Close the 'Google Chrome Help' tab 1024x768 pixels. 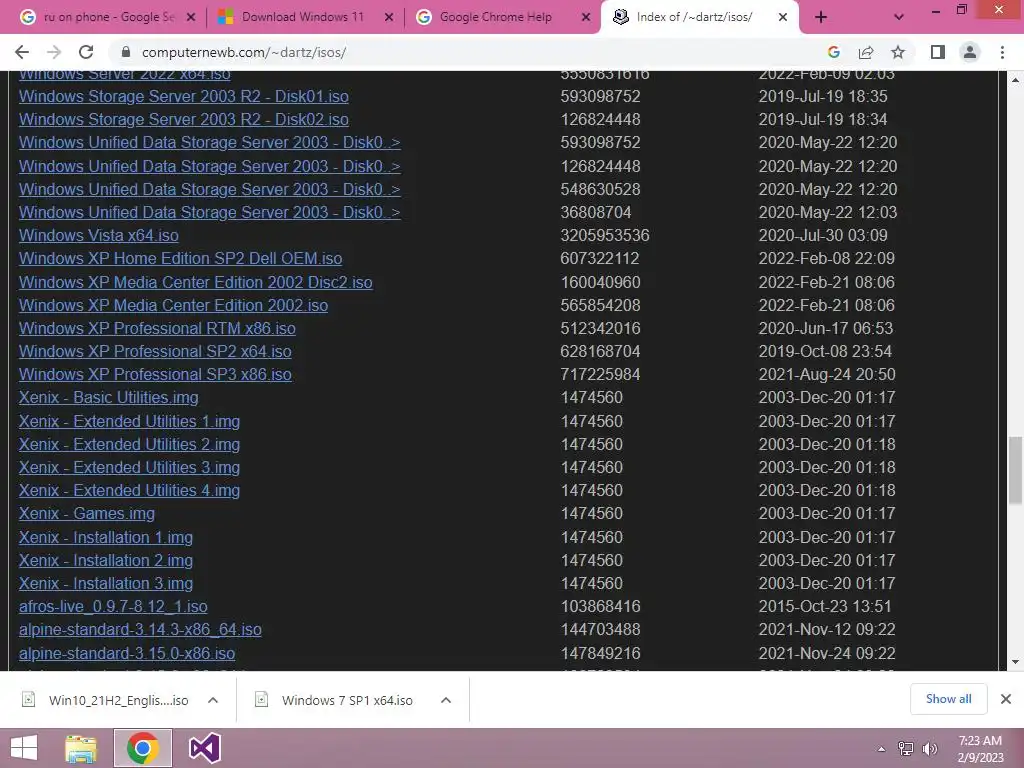(586, 18)
